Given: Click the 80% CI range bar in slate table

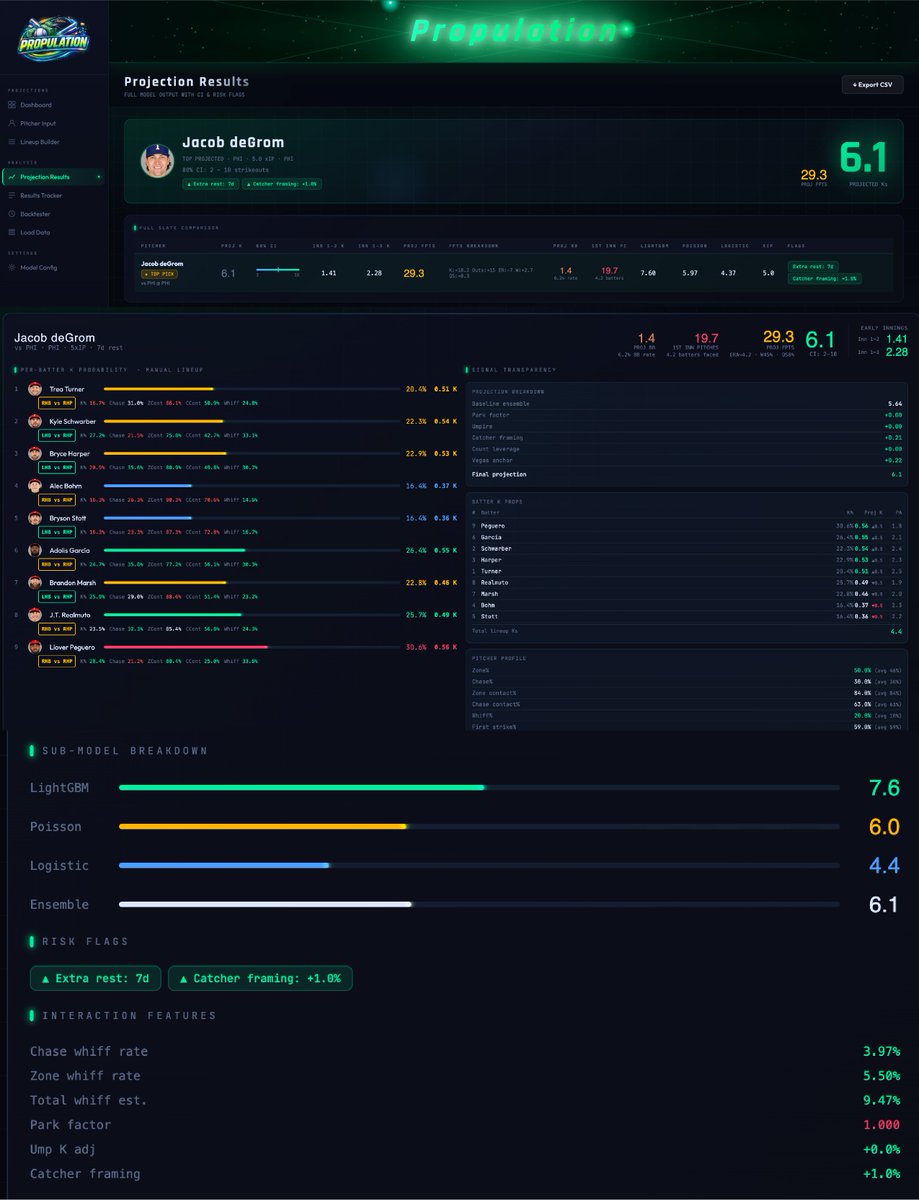Looking at the screenshot, I should point(277,270).
